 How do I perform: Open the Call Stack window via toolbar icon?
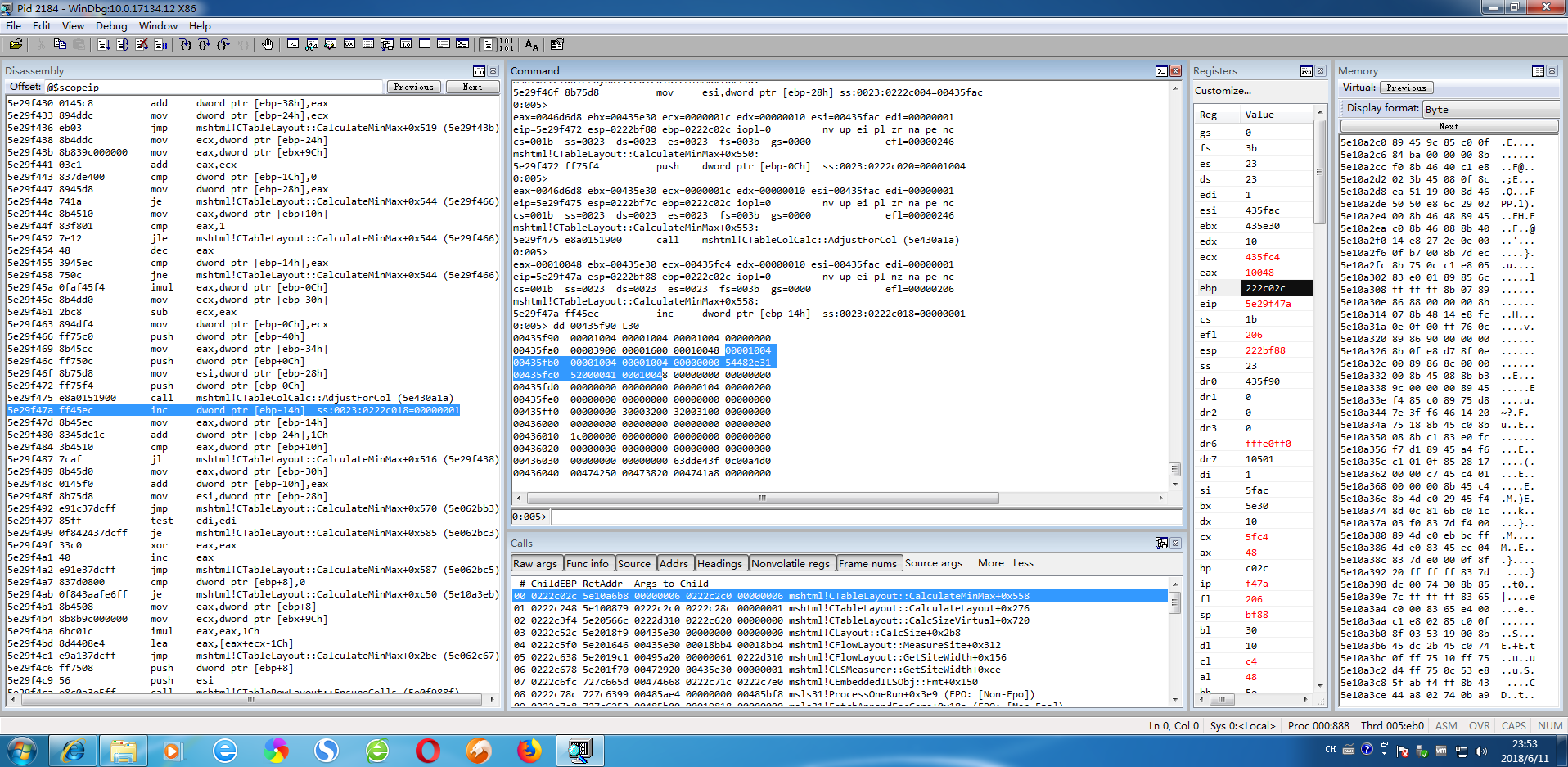tap(387, 44)
